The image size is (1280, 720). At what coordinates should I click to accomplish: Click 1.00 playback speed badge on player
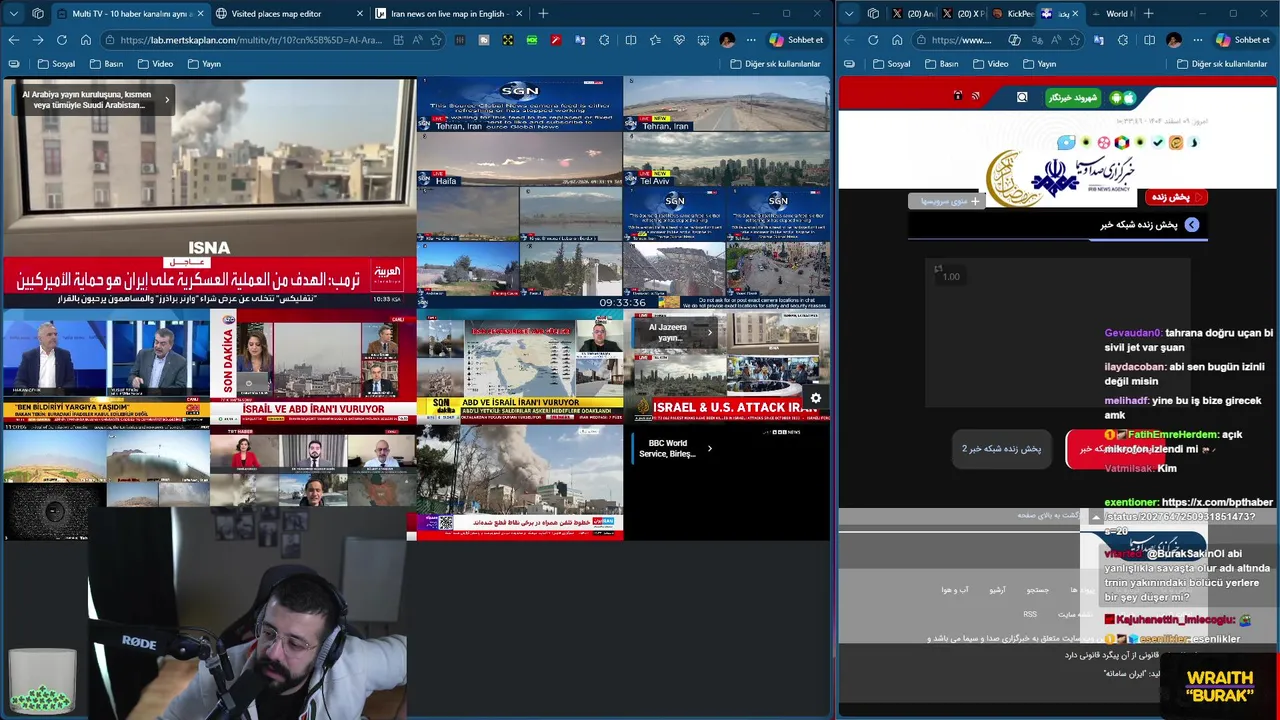(x=951, y=277)
